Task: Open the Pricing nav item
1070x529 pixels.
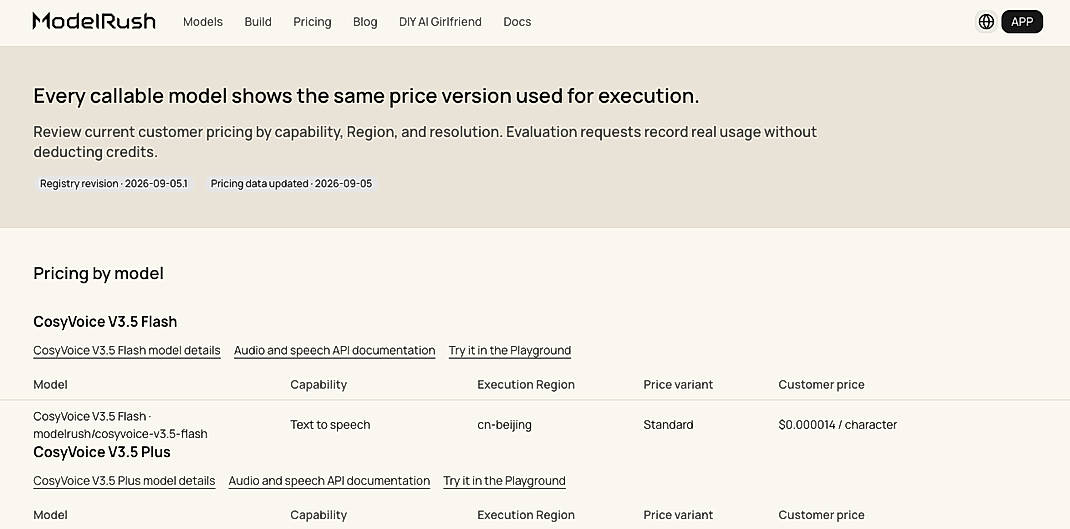Action: [313, 22]
